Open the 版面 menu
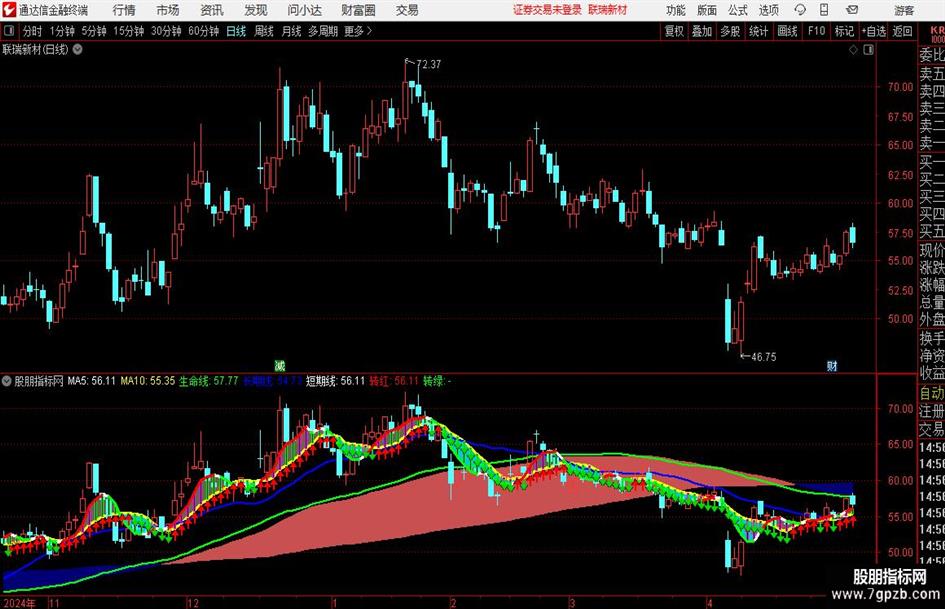Screen dimensions: 945x609 pos(707,10)
